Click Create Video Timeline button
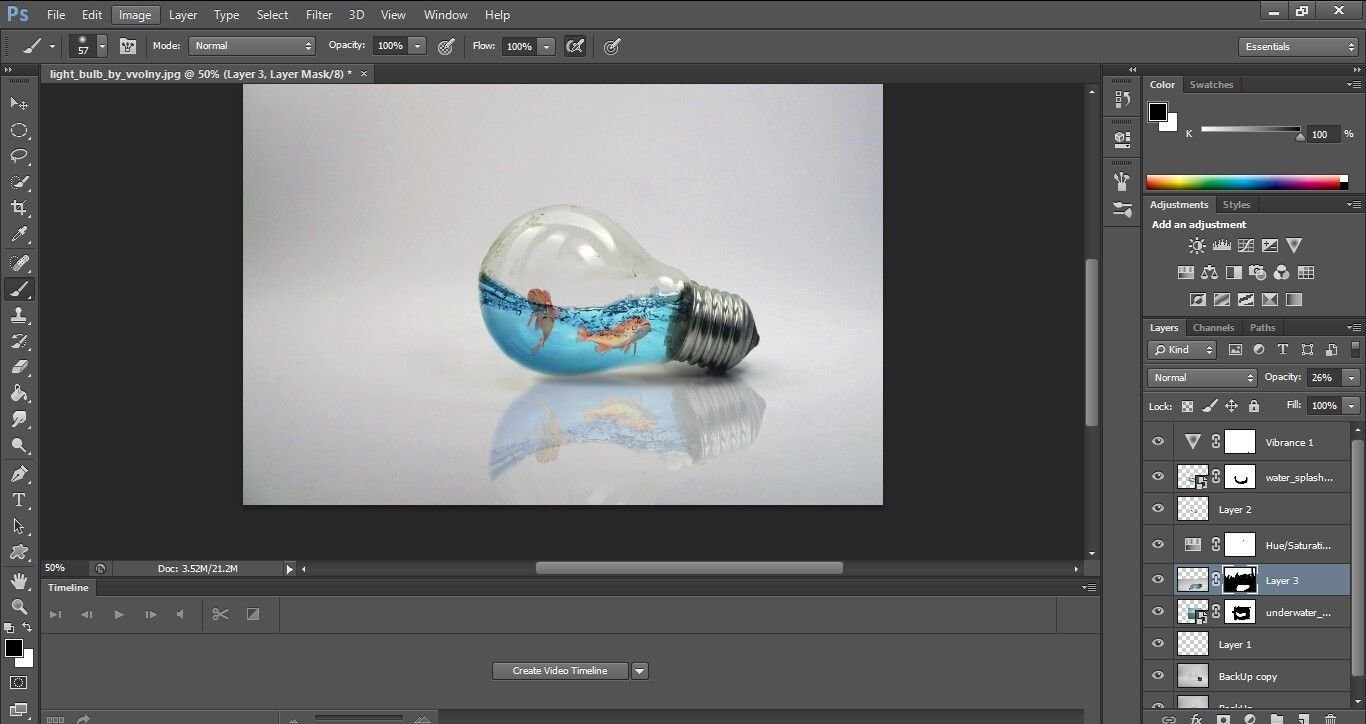 tap(560, 671)
